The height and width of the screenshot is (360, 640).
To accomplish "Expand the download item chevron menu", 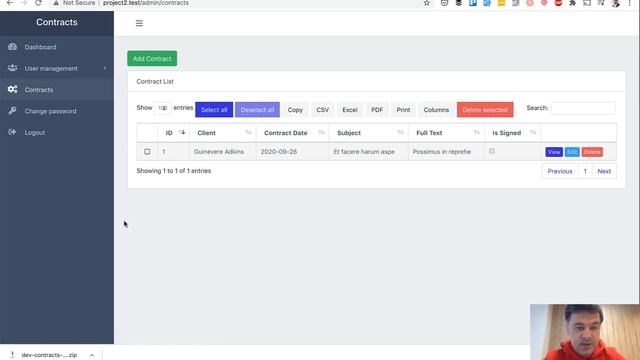I will 92,355.
